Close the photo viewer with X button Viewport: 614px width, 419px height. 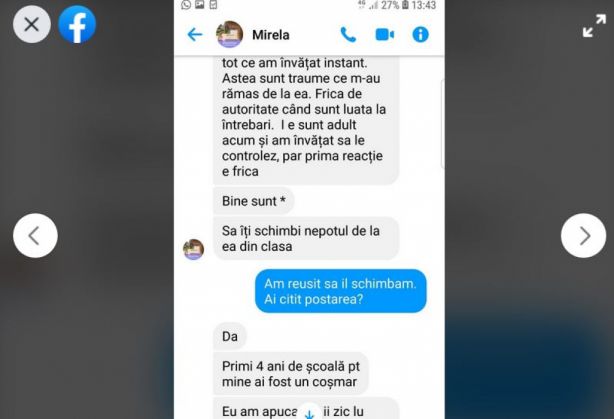tap(32, 24)
